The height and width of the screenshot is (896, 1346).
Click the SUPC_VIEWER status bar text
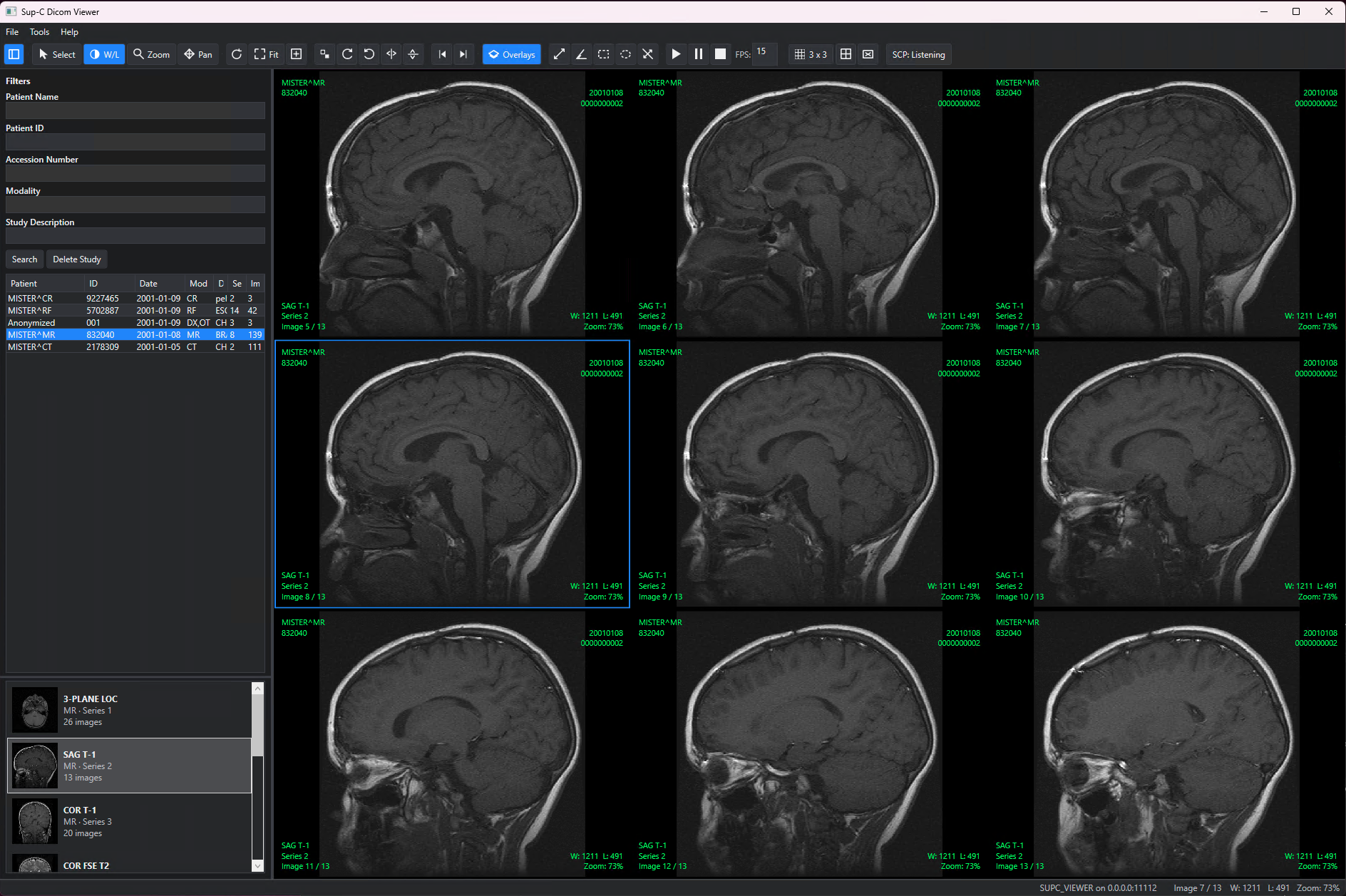[1098, 888]
